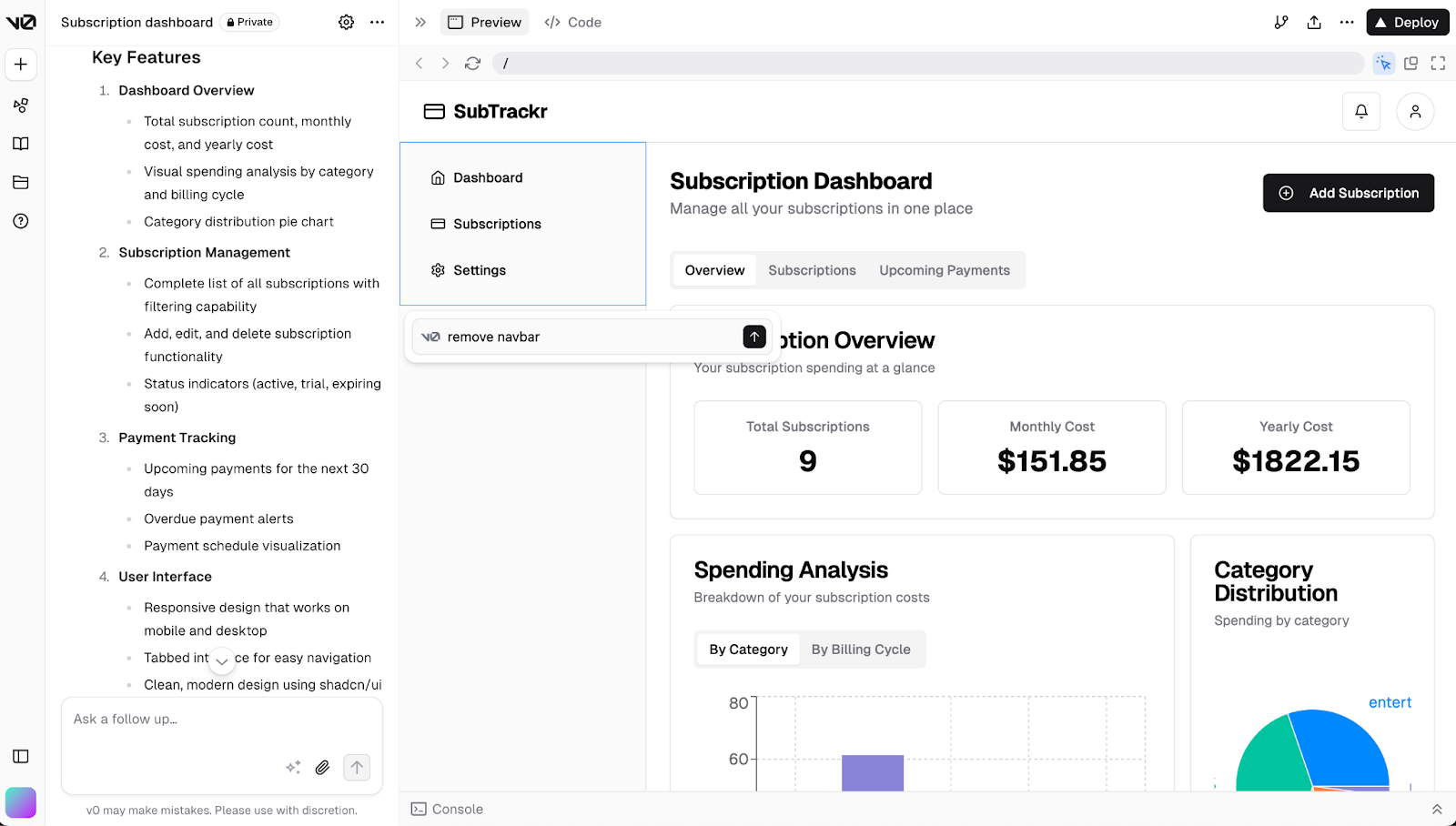Jump to latest chat message chevron
The width and height of the screenshot is (1456, 826).
[x=222, y=661]
